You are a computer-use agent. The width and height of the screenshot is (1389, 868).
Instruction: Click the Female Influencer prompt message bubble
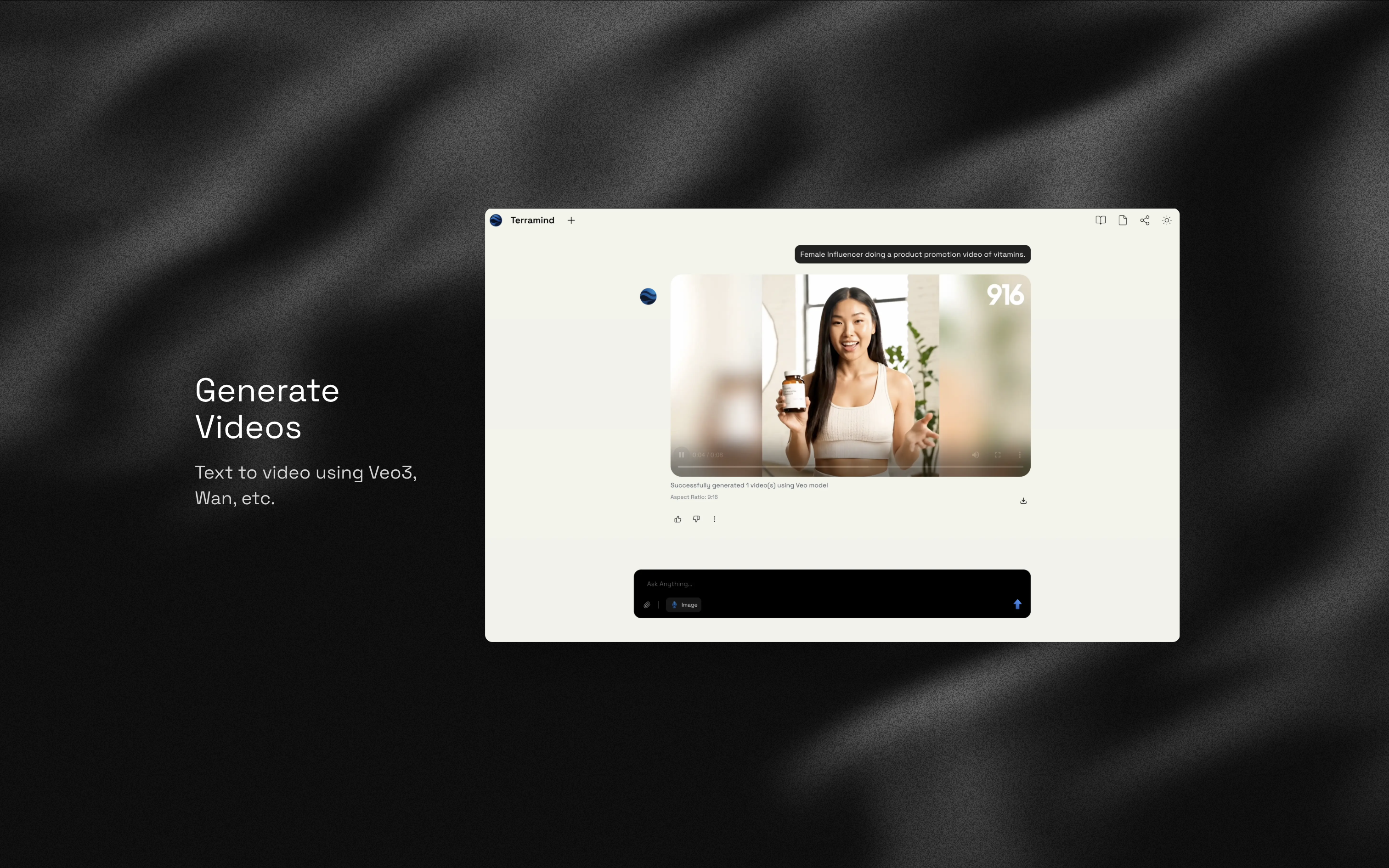click(912, 254)
